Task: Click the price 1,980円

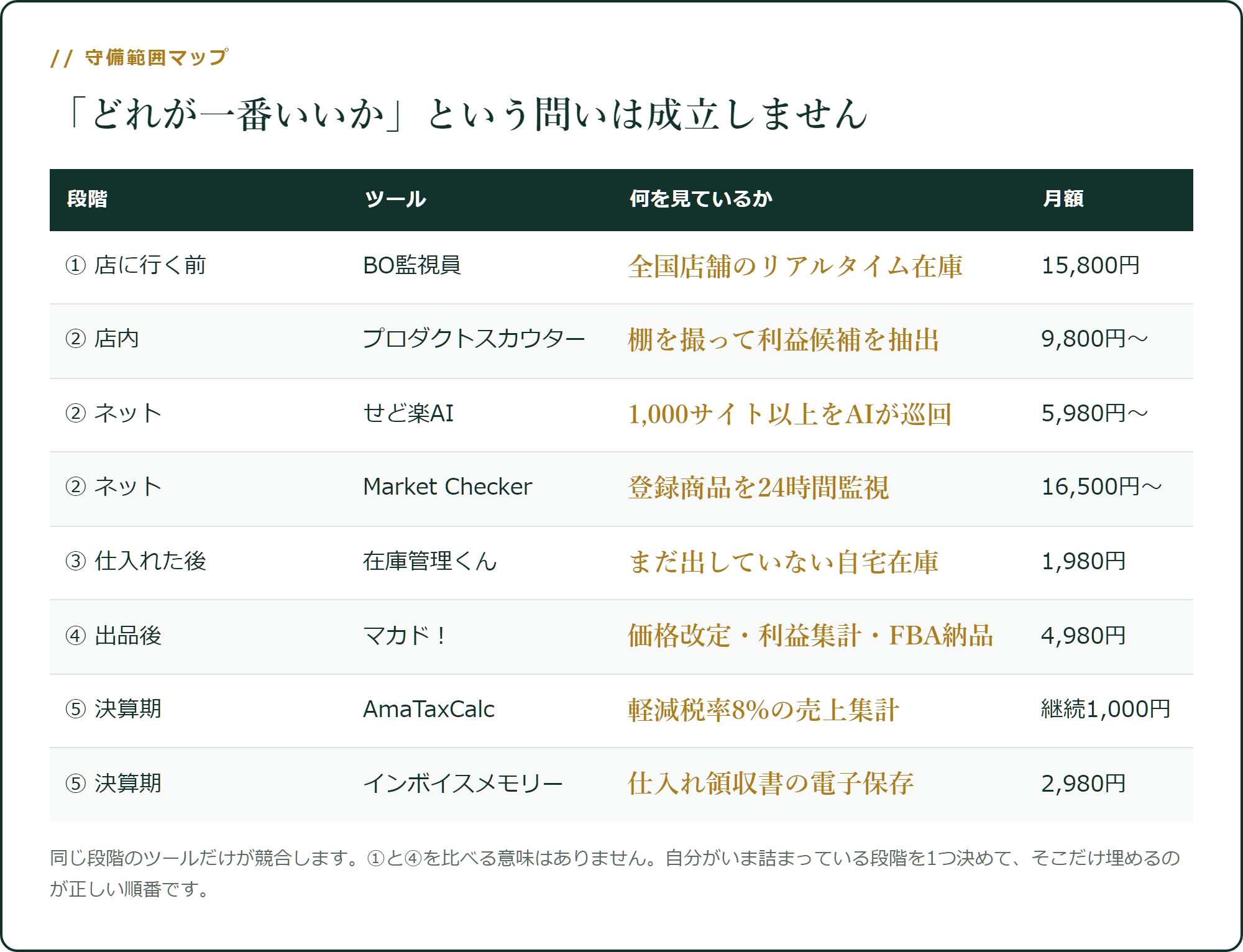Action: tap(1084, 561)
